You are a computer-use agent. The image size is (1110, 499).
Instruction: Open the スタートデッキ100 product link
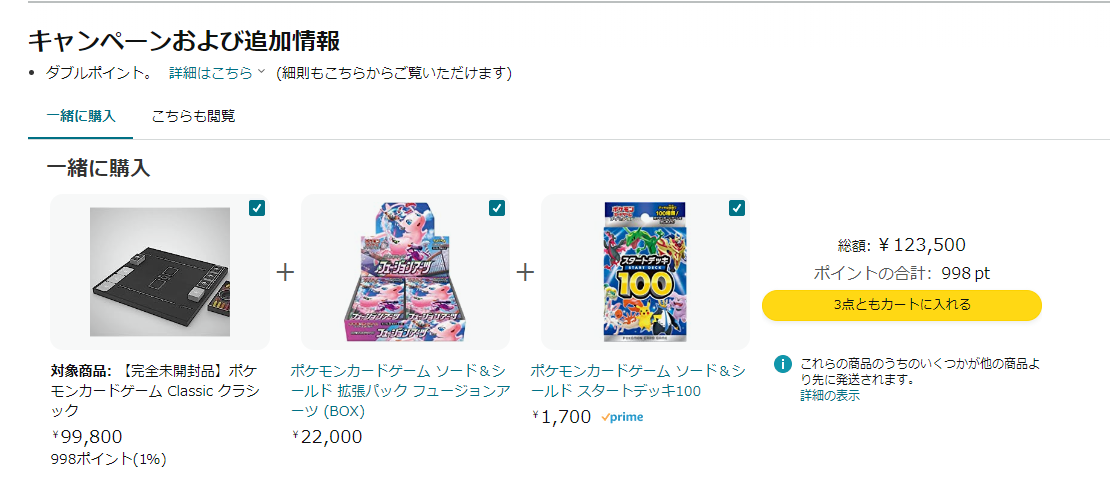coord(637,381)
